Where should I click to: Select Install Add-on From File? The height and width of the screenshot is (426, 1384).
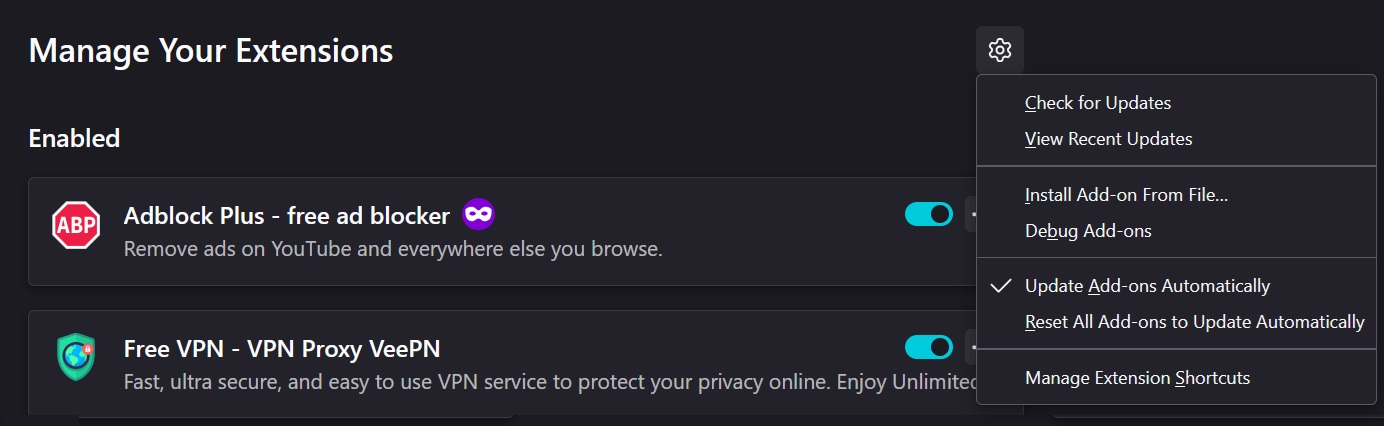1126,195
